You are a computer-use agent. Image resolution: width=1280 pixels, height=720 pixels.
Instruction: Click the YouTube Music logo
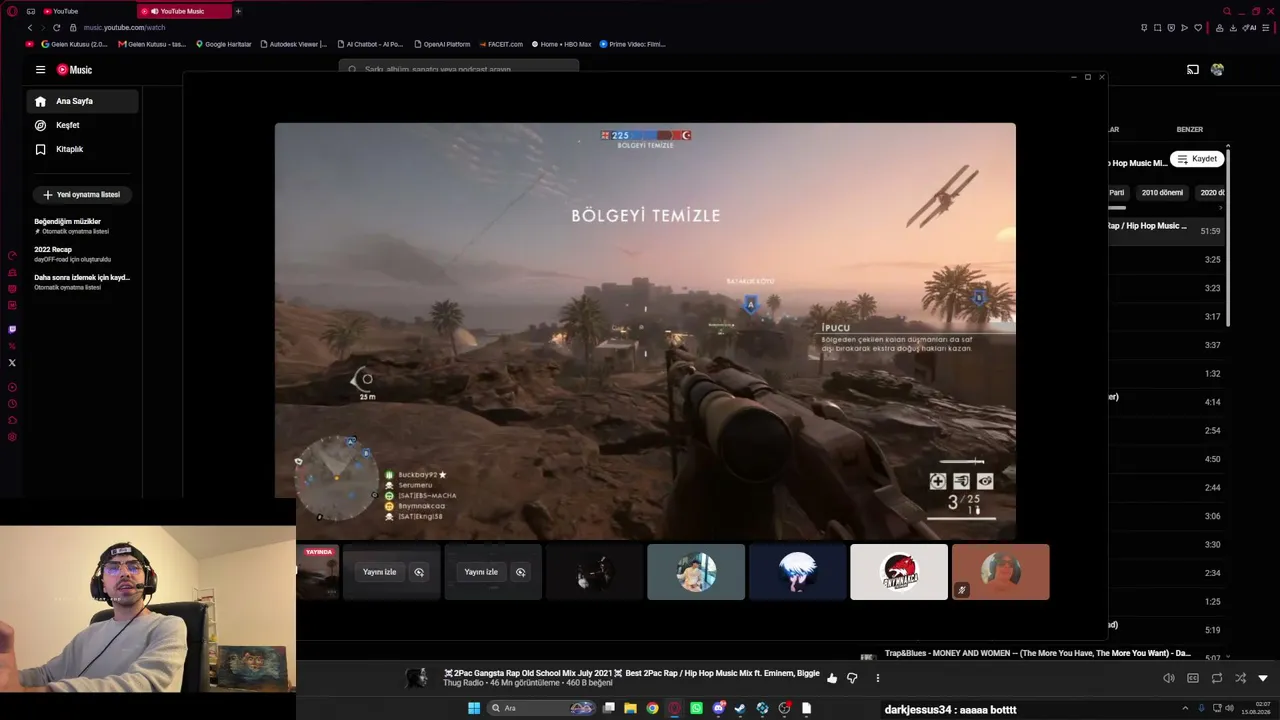click(74, 70)
